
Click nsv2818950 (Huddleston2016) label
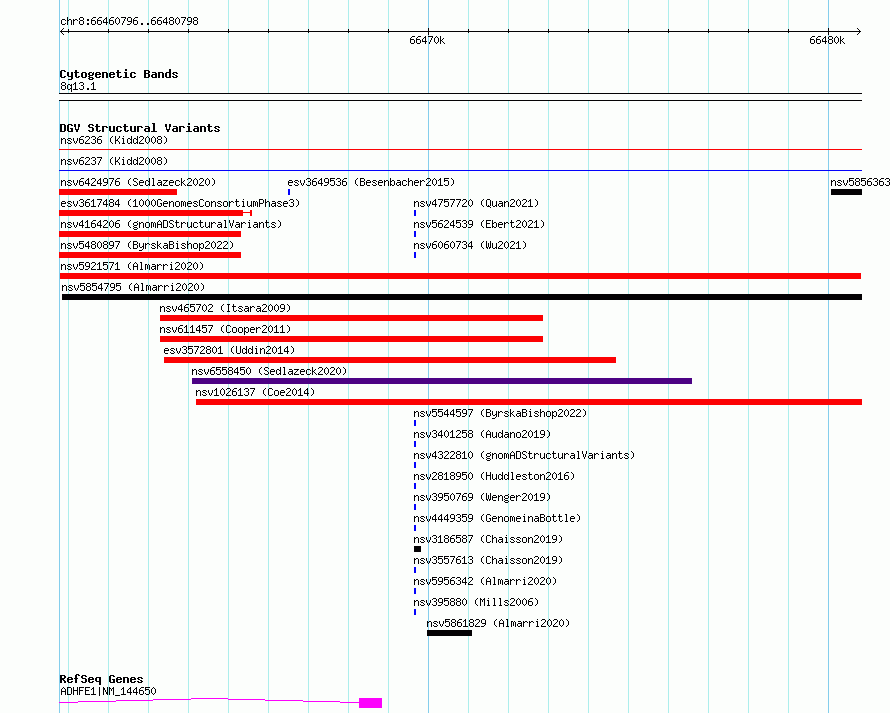tap(494, 476)
